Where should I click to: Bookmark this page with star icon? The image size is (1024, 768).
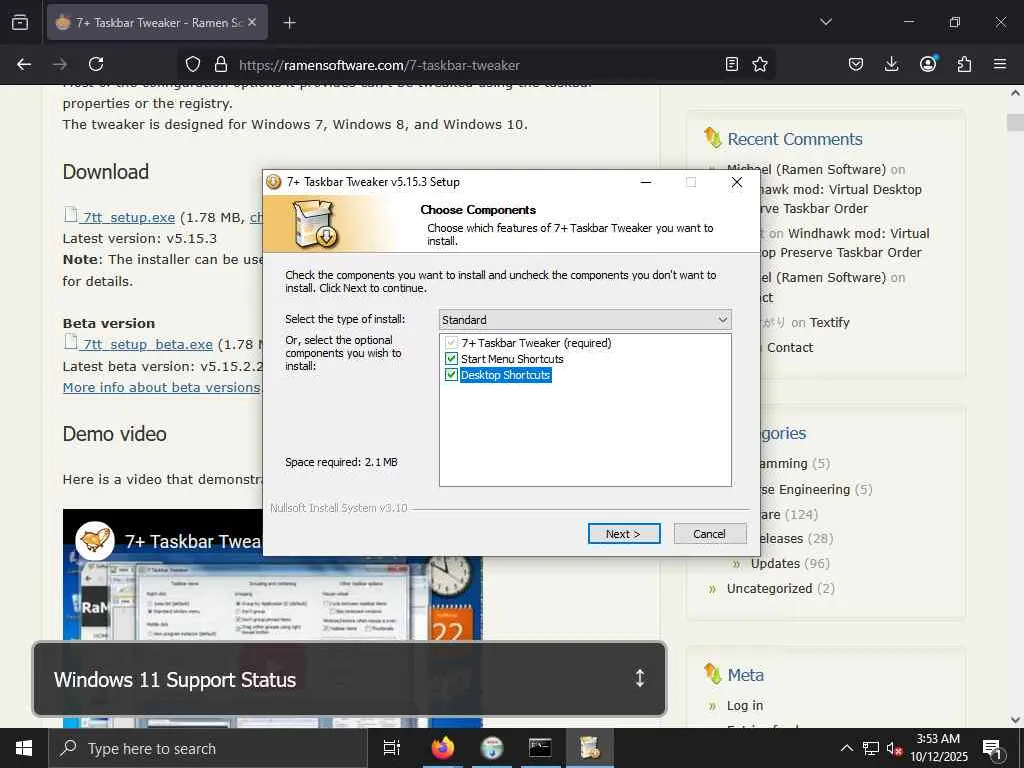[760, 64]
